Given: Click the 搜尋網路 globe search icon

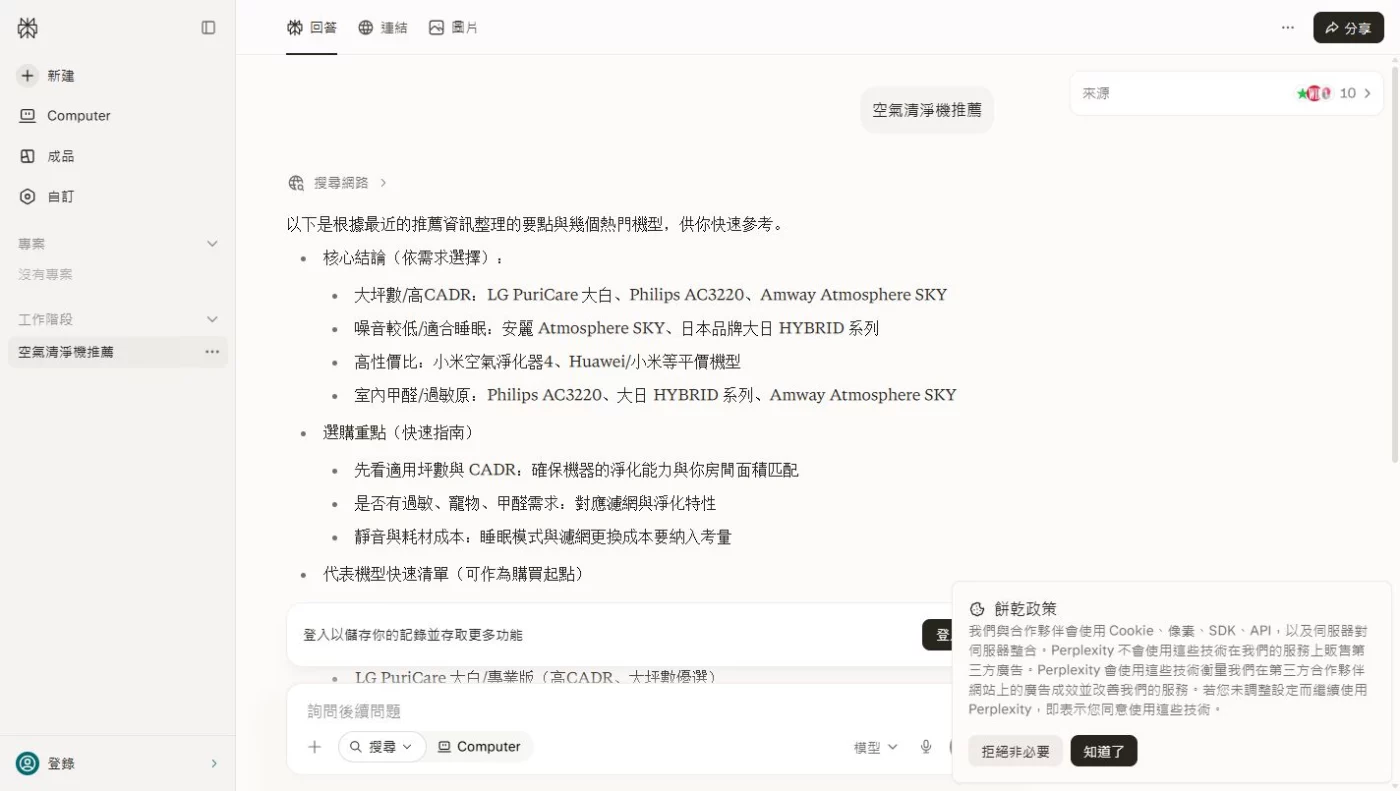Looking at the screenshot, I should click(296, 183).
